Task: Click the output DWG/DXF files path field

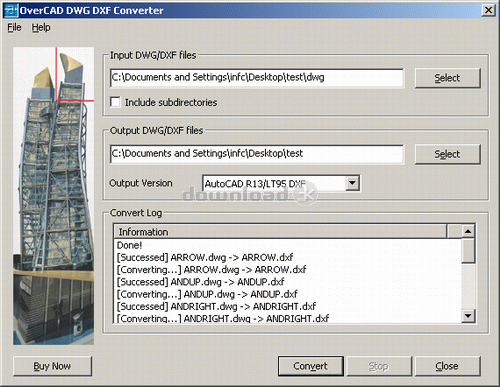Action: tap(257, 154)
